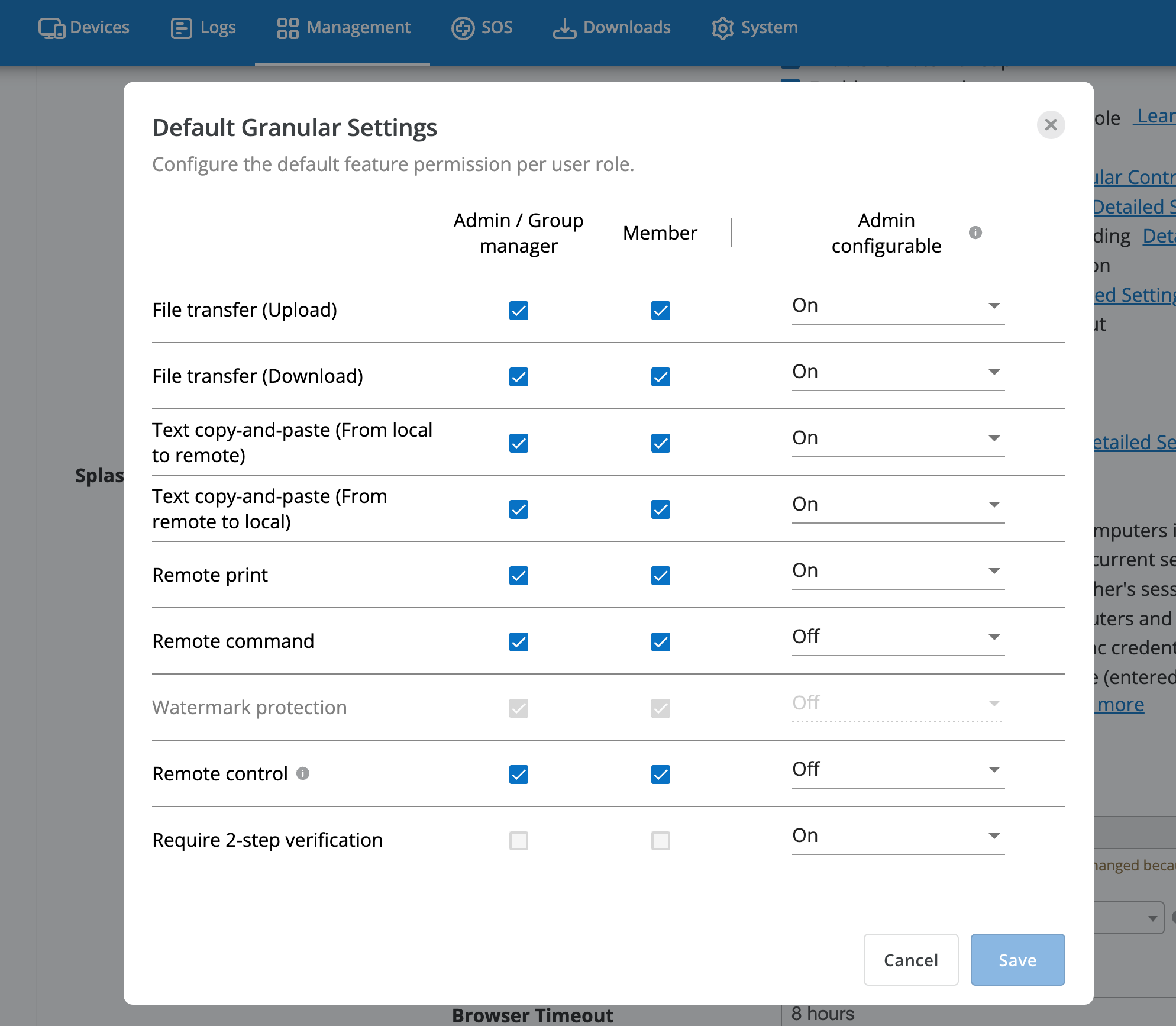This screenshot has height=1026, width=1176.
Task: Click info icon beside Admin configurable
Action: (975, 233)
